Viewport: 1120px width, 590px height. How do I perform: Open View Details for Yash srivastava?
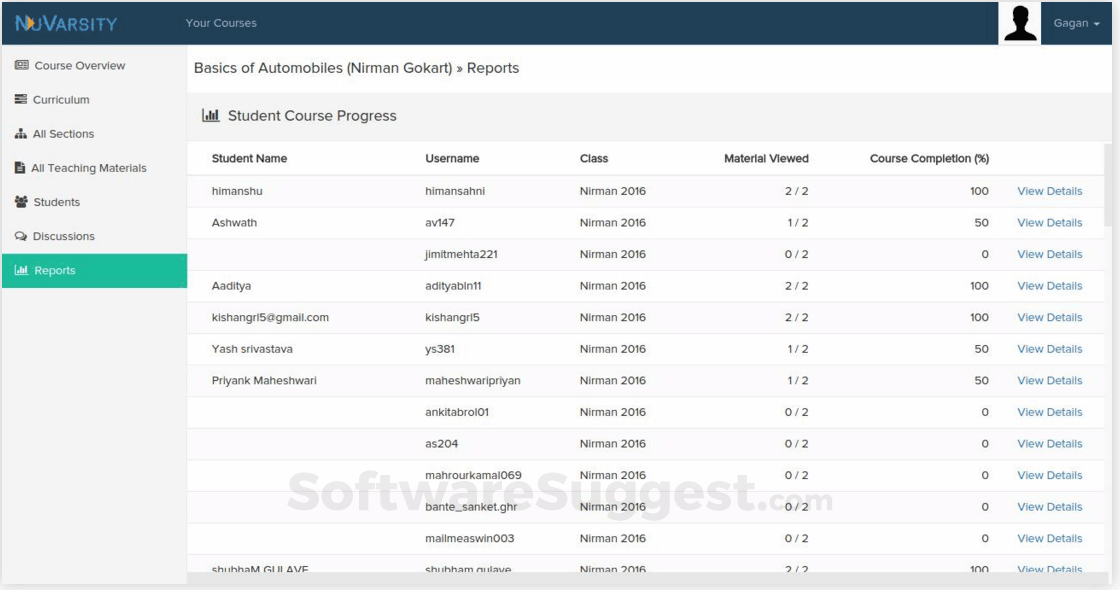coord(1049,349)
